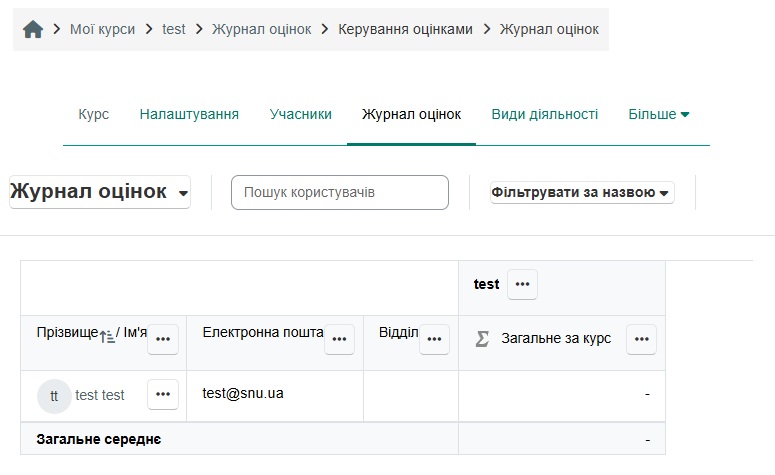Viewport: 775px width, 475px height.
Task: Click Керування оцінками in breadcrumb
Action: [405, 29]
